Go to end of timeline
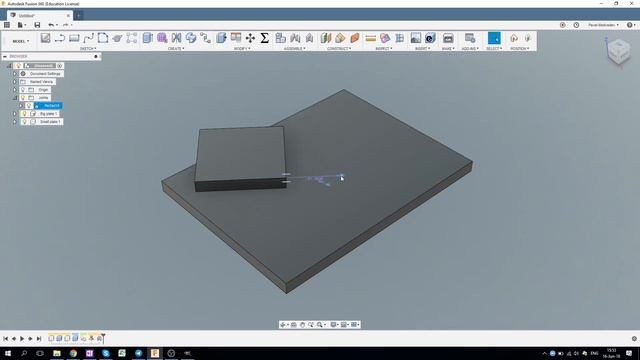 [x=39, y=338]
